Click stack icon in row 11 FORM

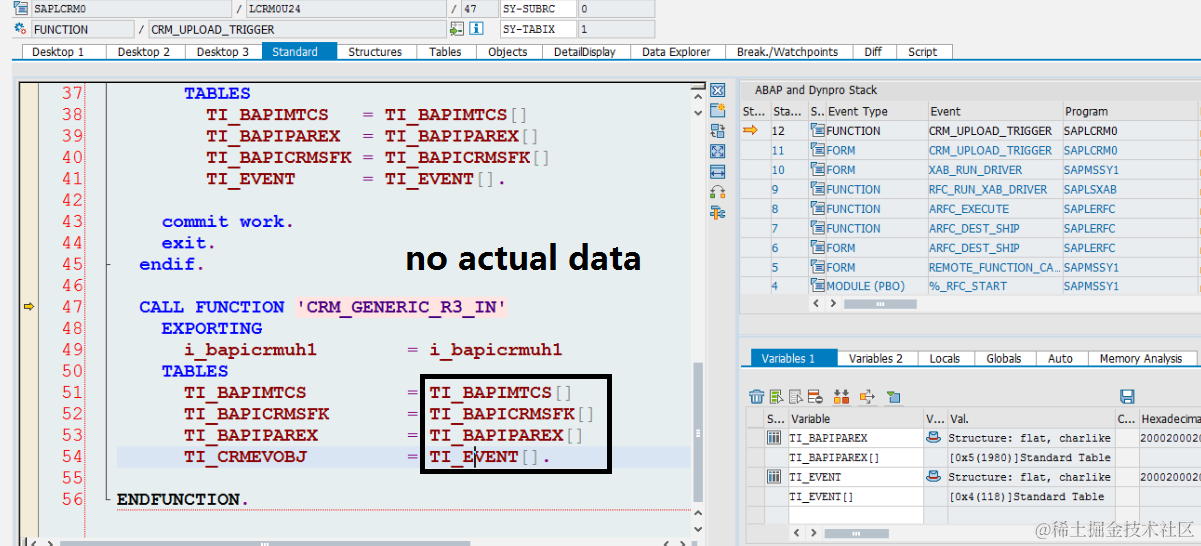[x=817, y=150]
